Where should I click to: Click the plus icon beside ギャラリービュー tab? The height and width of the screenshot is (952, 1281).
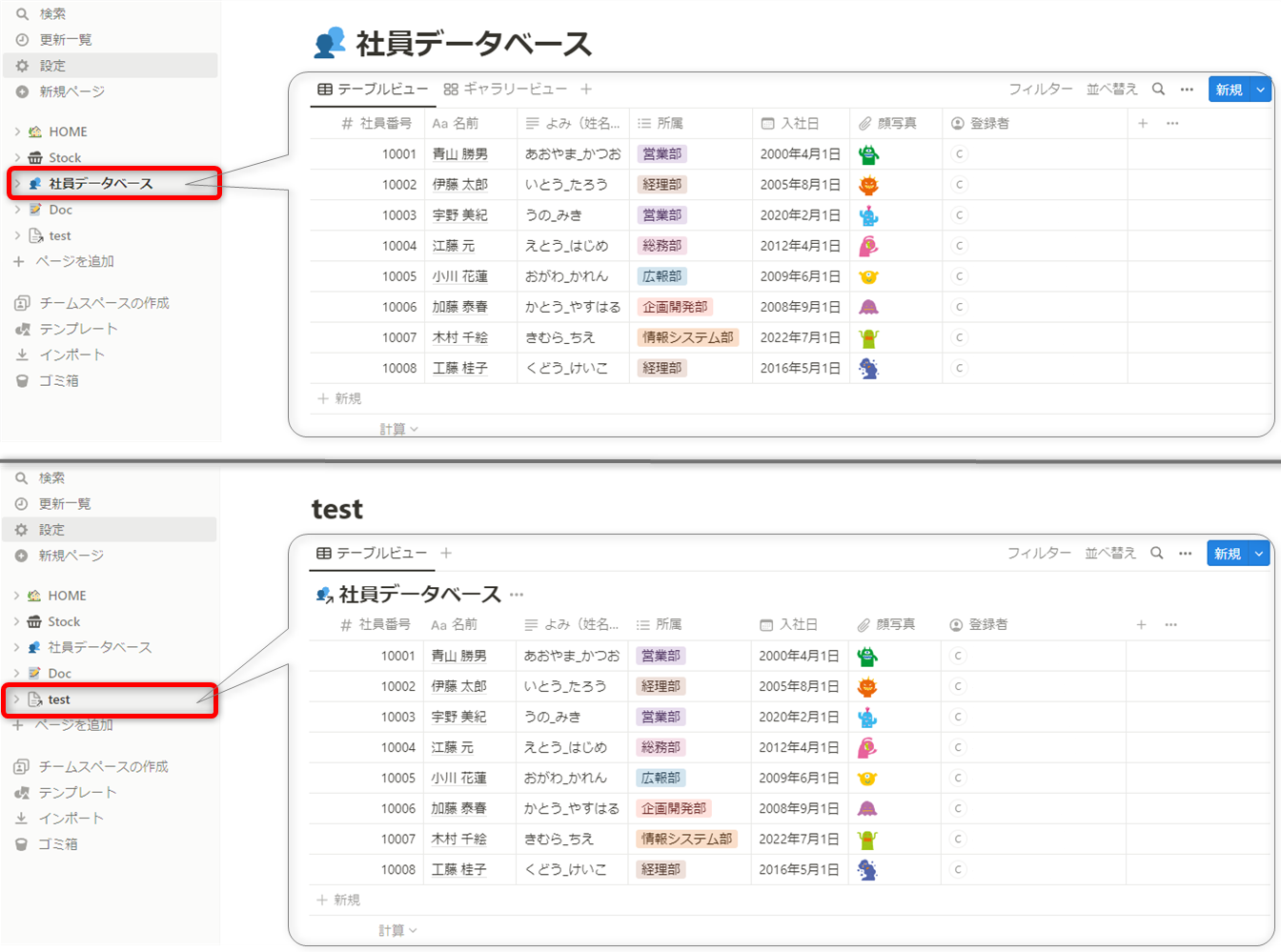586,90
